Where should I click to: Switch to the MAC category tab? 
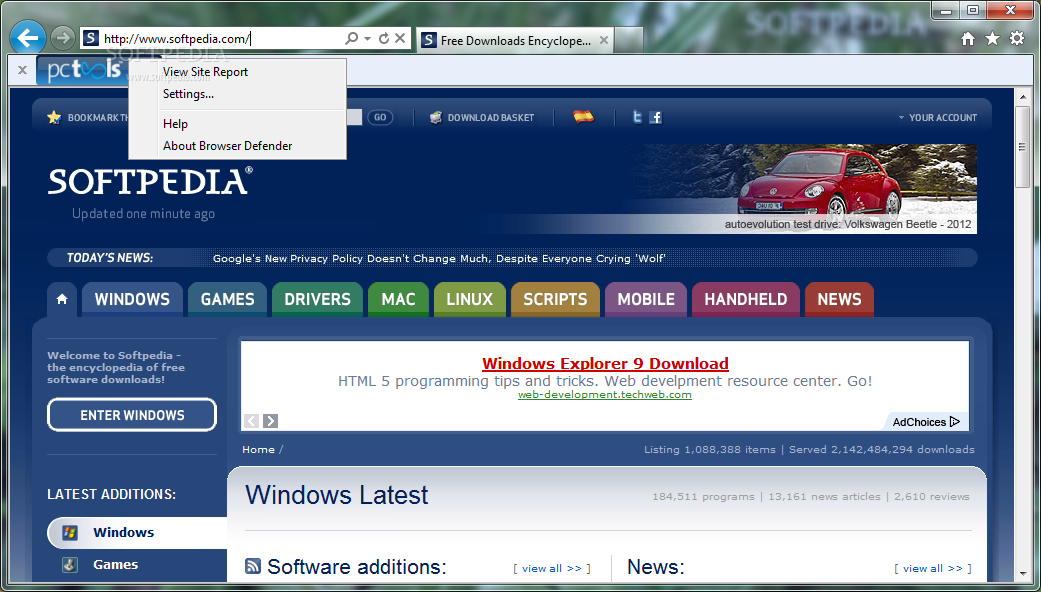[398, 299]
